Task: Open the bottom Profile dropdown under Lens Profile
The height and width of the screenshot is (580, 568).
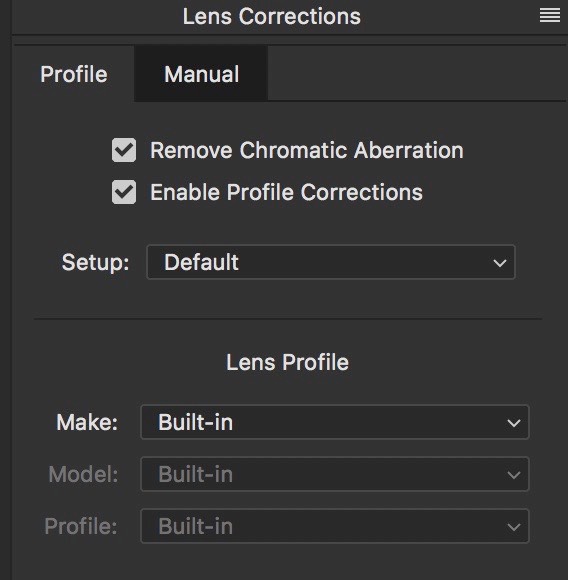Action: coord(335,526)
